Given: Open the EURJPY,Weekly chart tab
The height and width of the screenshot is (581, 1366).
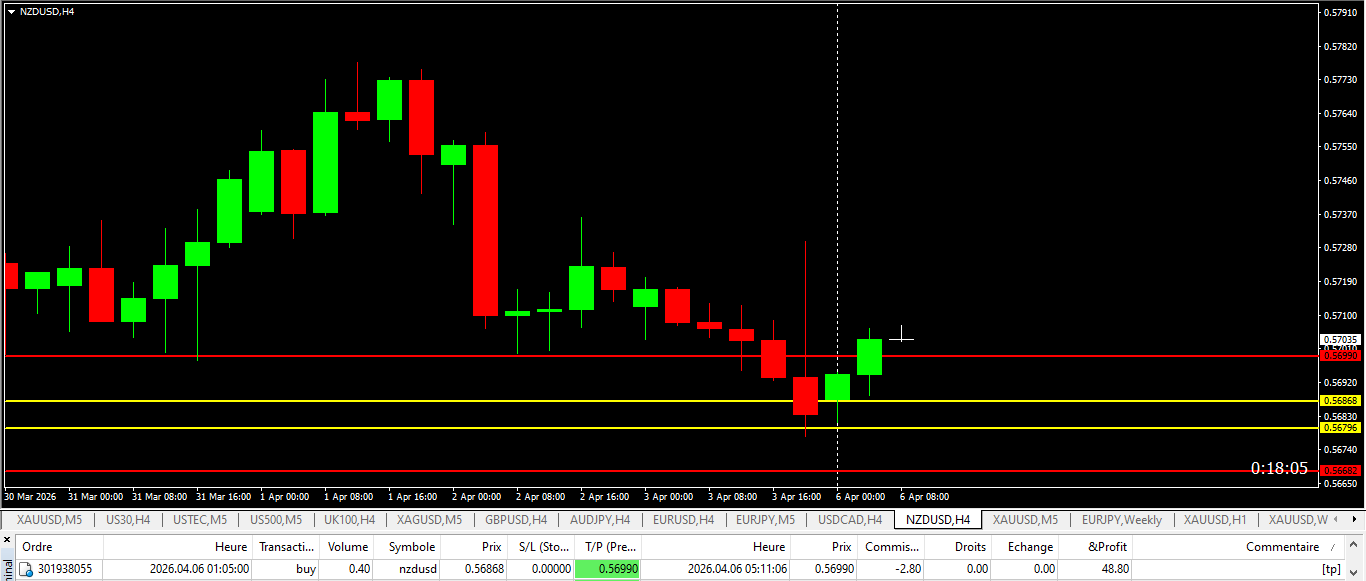Looking at the screenshot, I should click(x=1121, y=520).
